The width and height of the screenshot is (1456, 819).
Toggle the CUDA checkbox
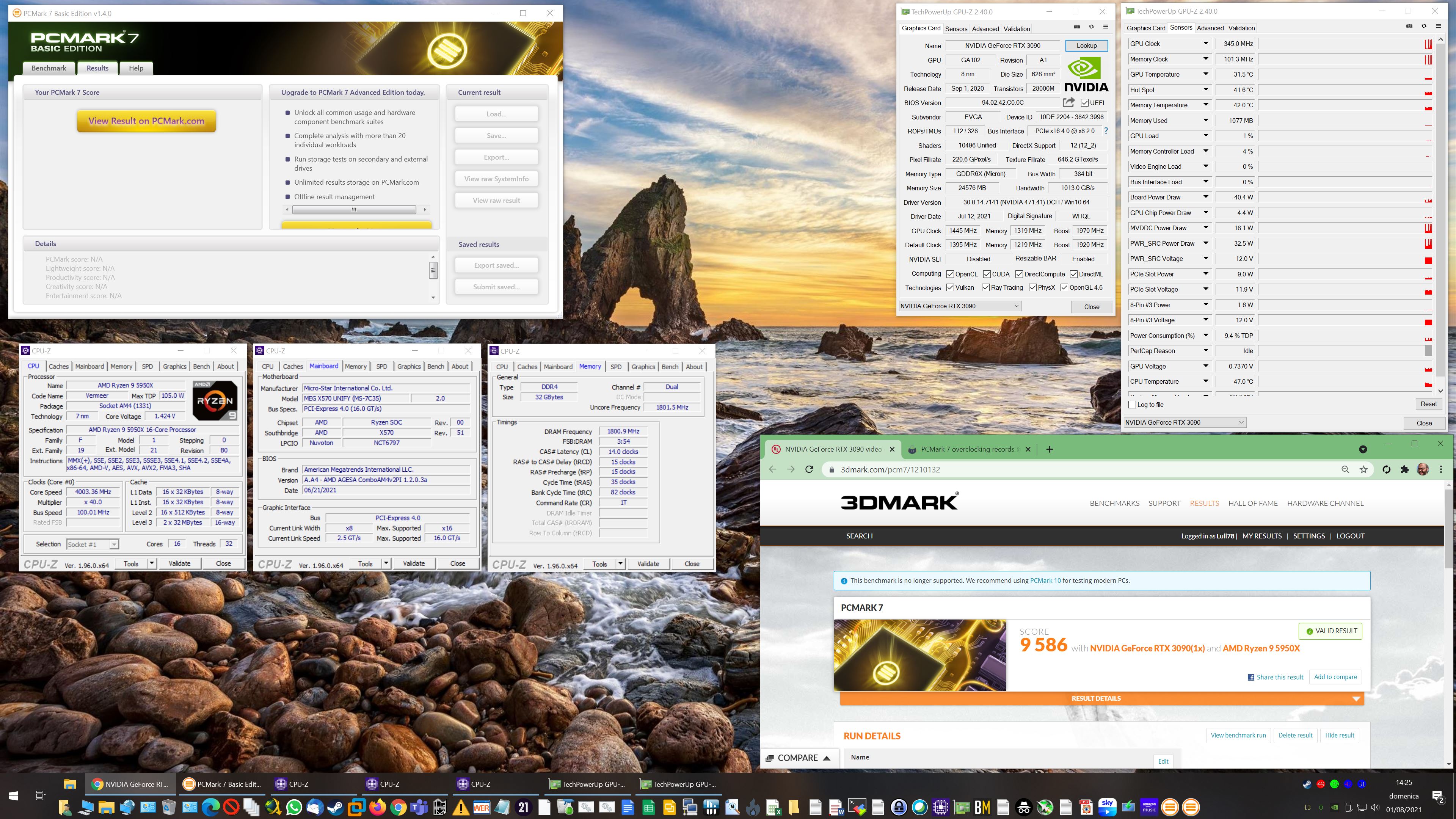987,274
